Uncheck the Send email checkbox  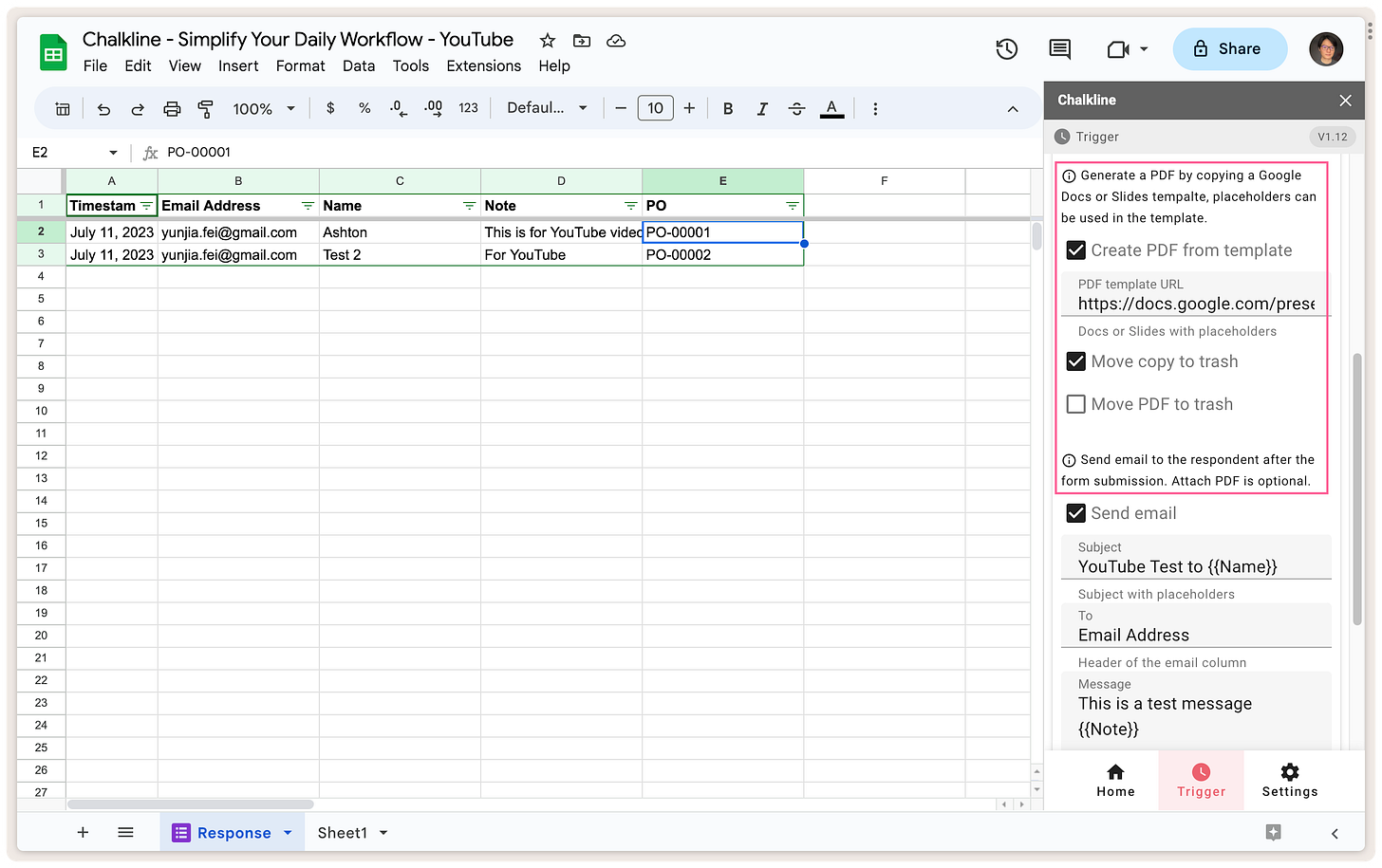(x=1076, y=513)
